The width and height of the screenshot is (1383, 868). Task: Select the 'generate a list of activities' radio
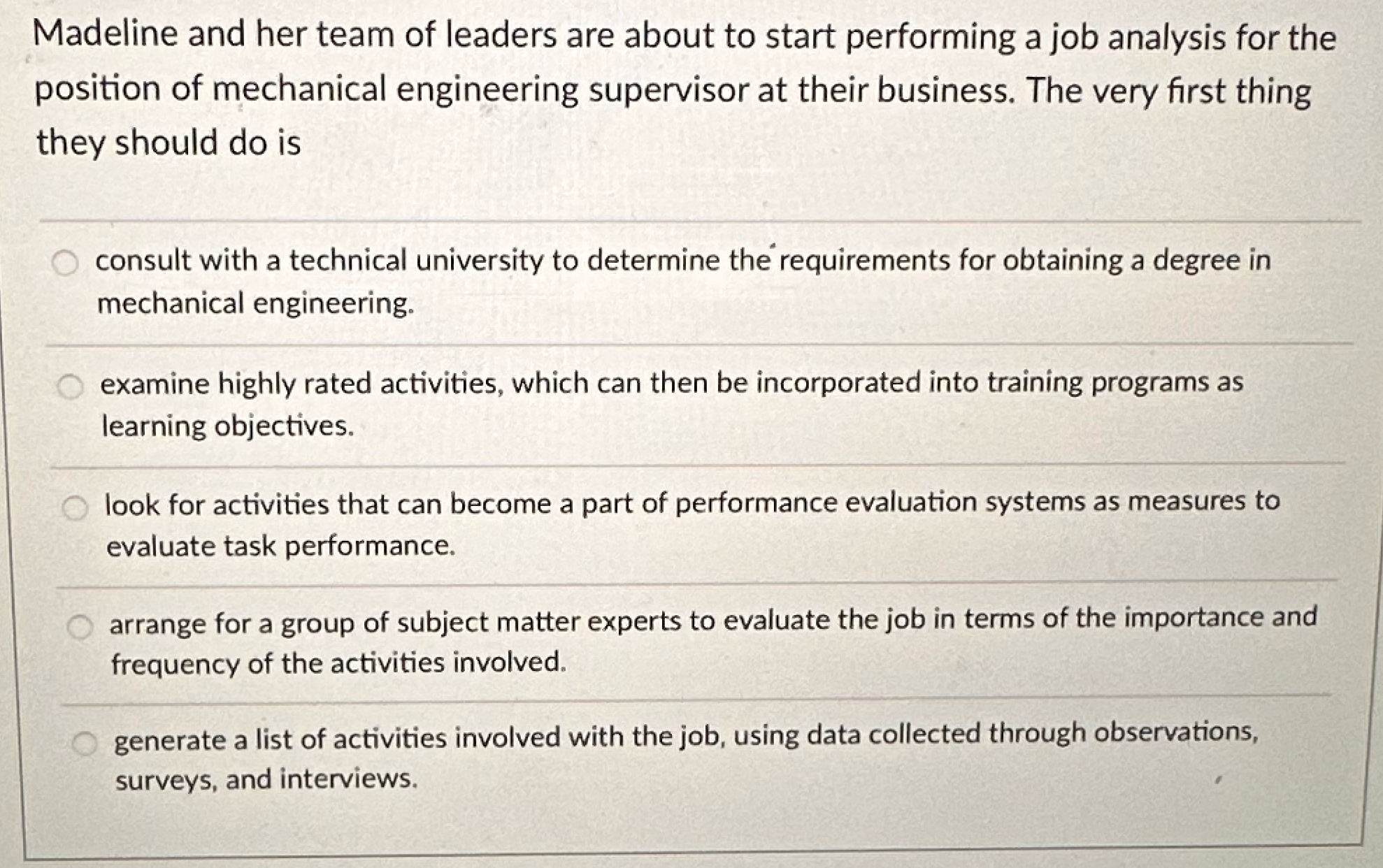click(85, 745)
